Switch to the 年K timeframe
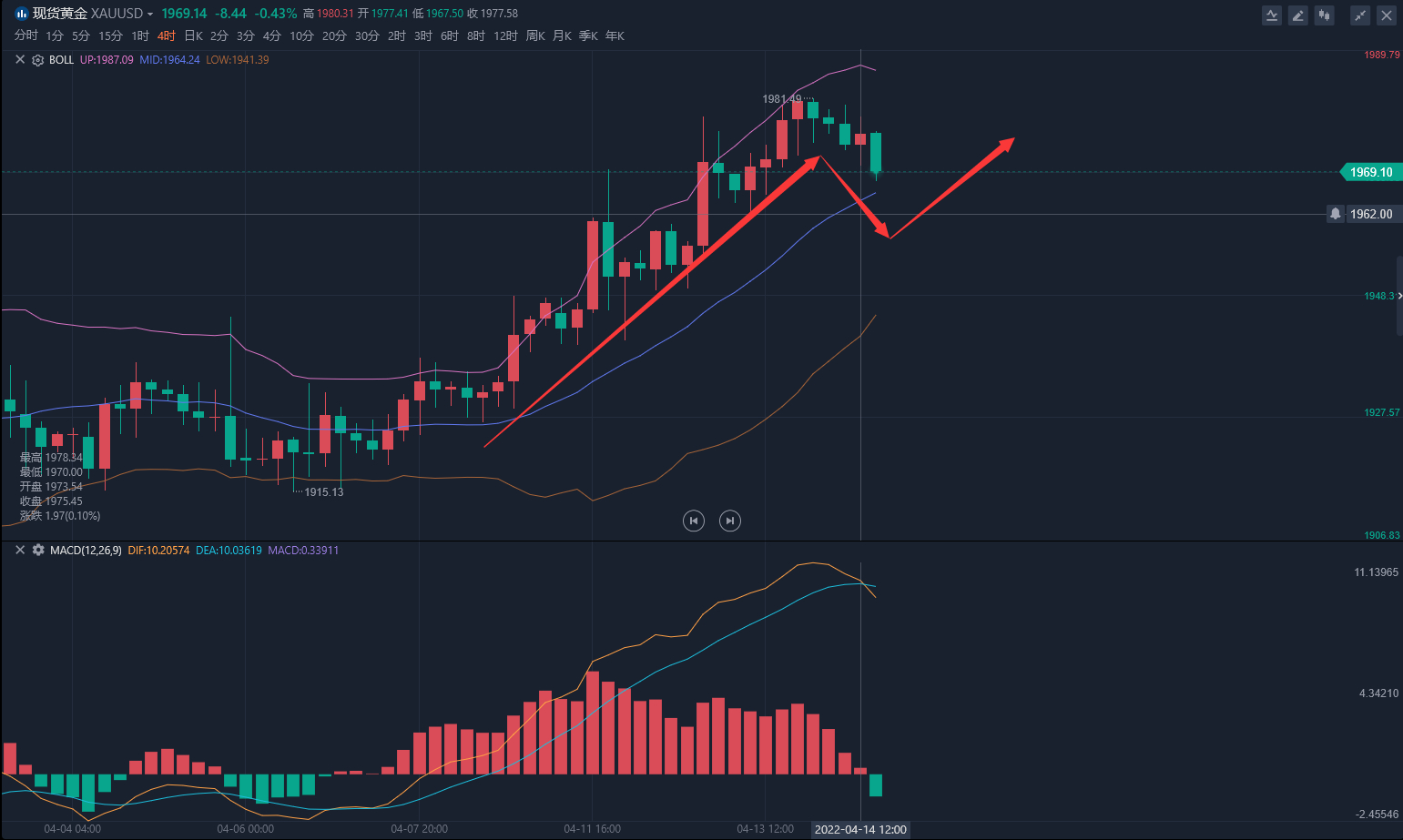 tap(615, 35)
